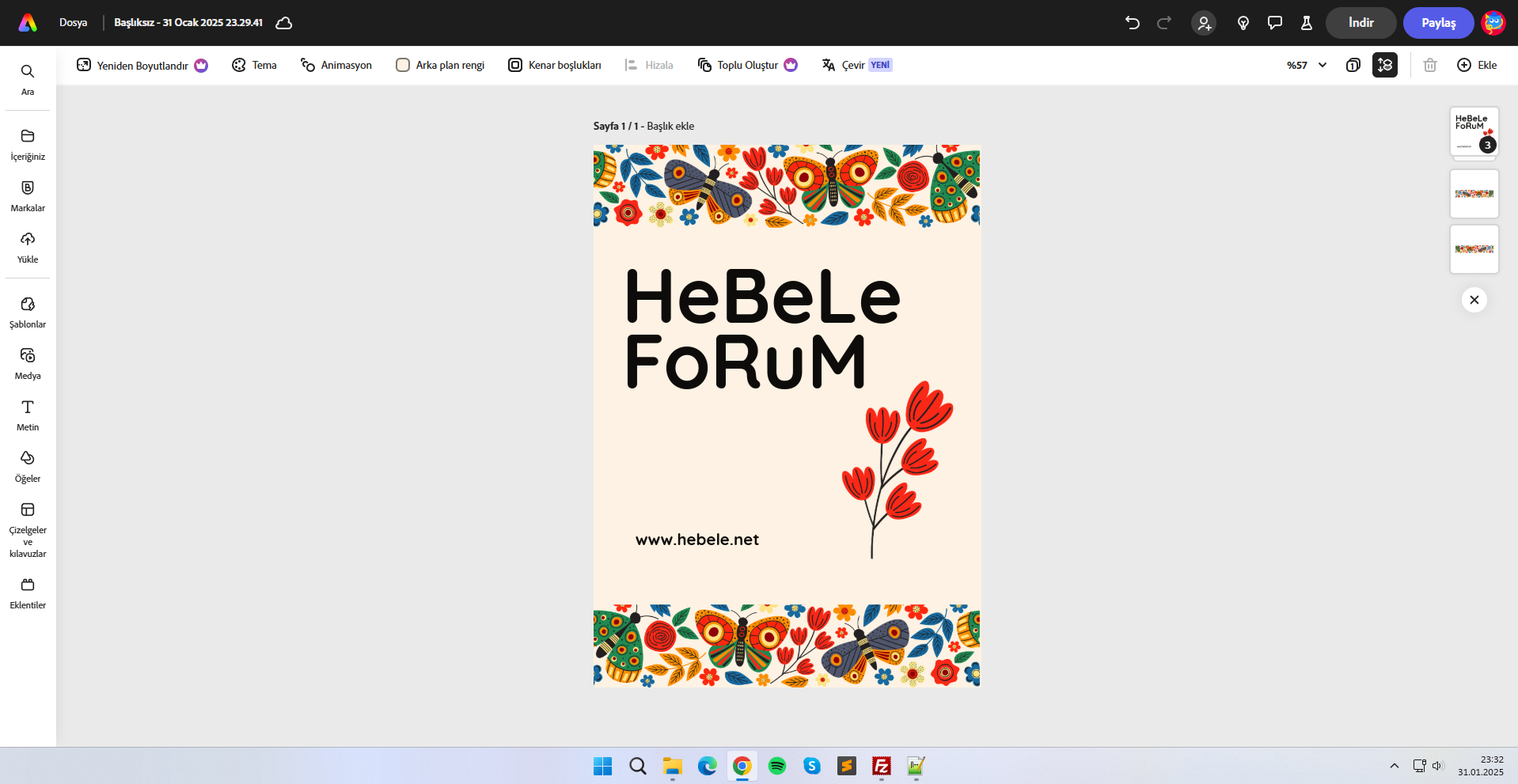Open the comments speech bubble icon
Screen dimensions: 1518x784
(1275, 23)
